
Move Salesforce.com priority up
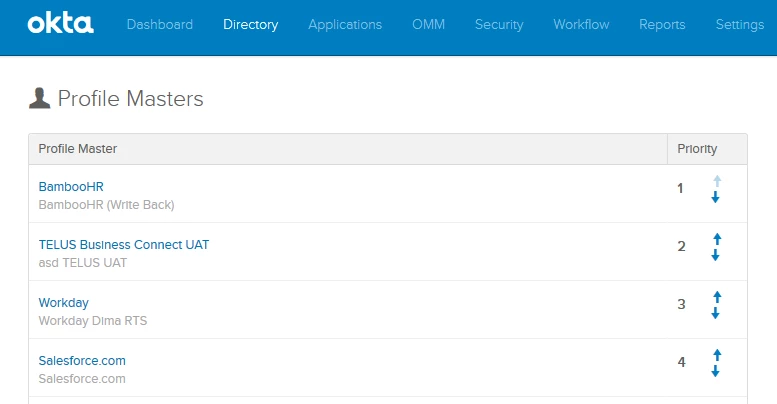716,355
